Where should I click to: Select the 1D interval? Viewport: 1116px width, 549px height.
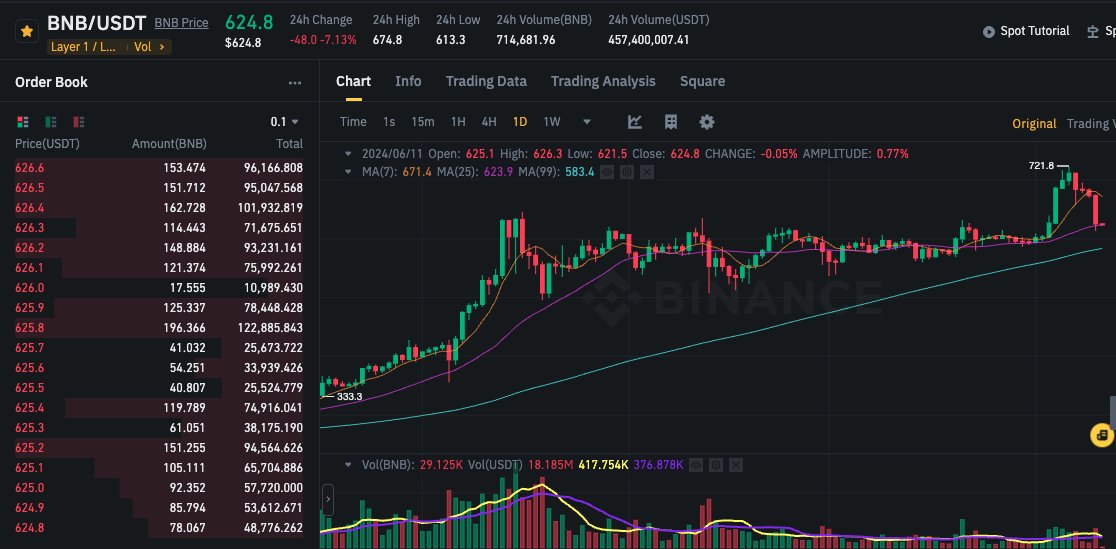[520, 122]
